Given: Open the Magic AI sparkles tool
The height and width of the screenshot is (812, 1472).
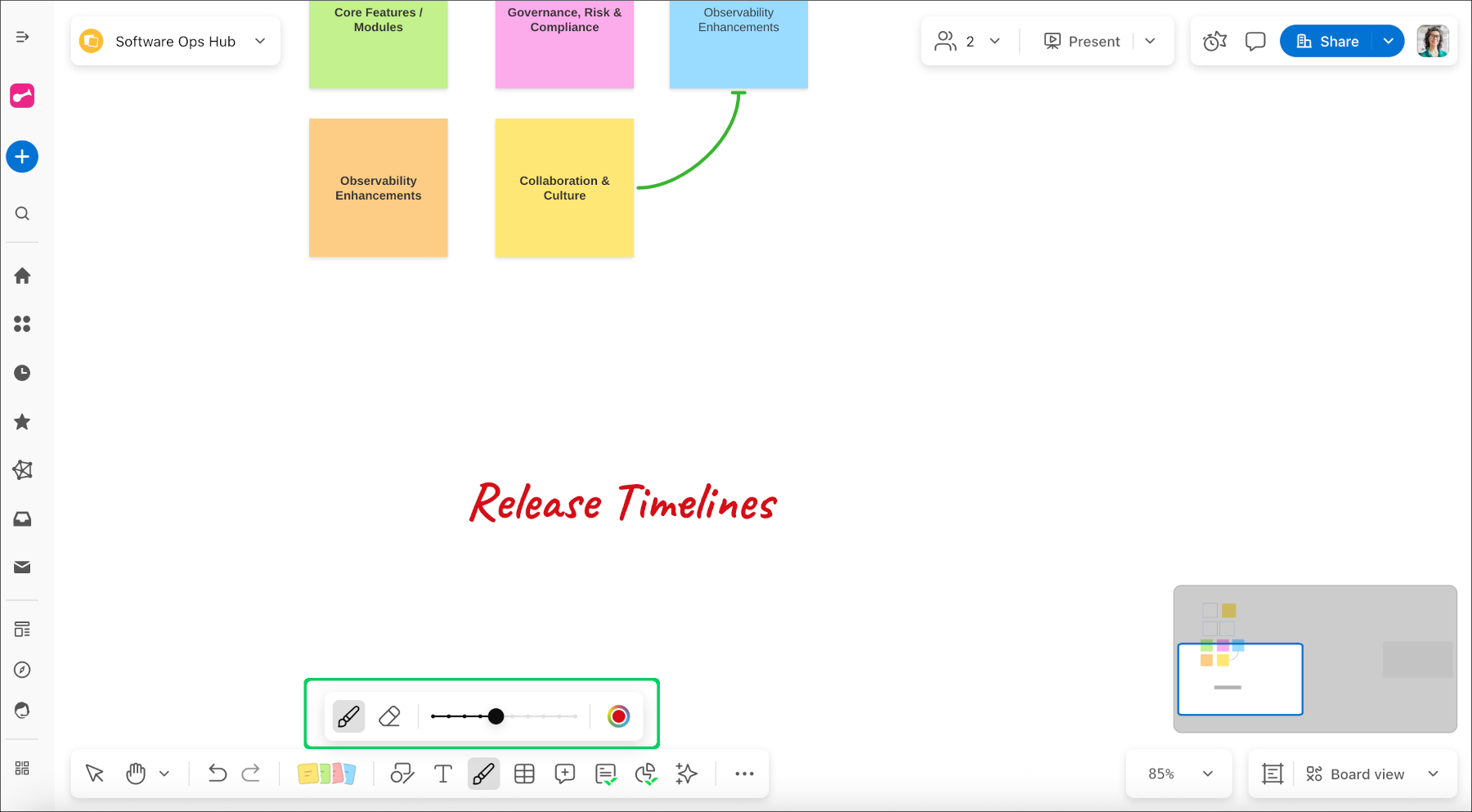Looking at the screenshot, I should click(686, 773).
